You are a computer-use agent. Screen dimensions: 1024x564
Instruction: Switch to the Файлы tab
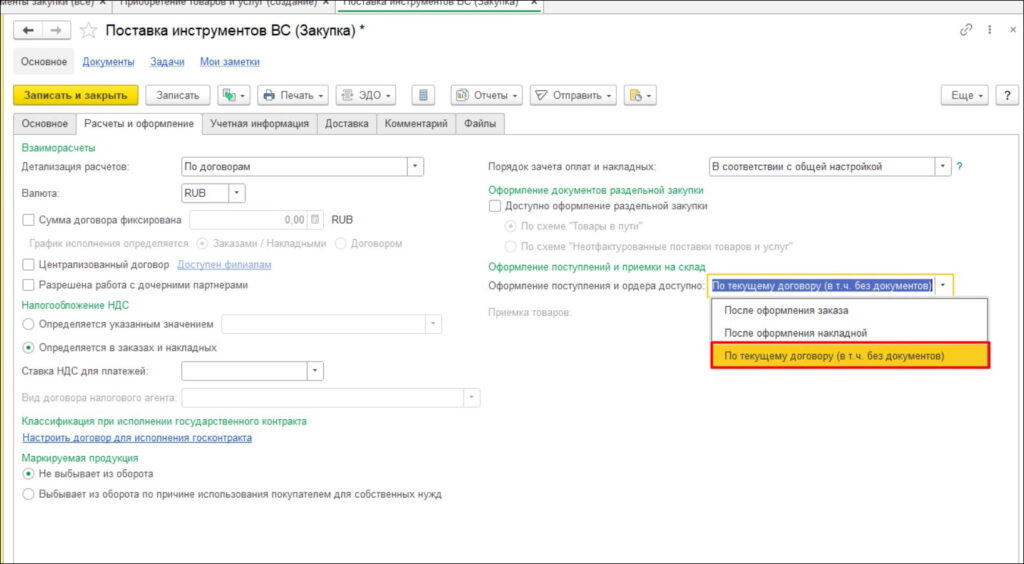click(x=480, y=123)
